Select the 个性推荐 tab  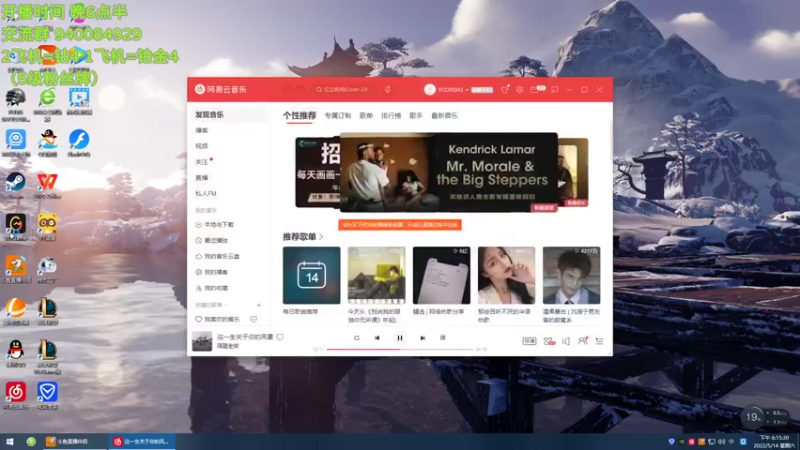(299, 116)
